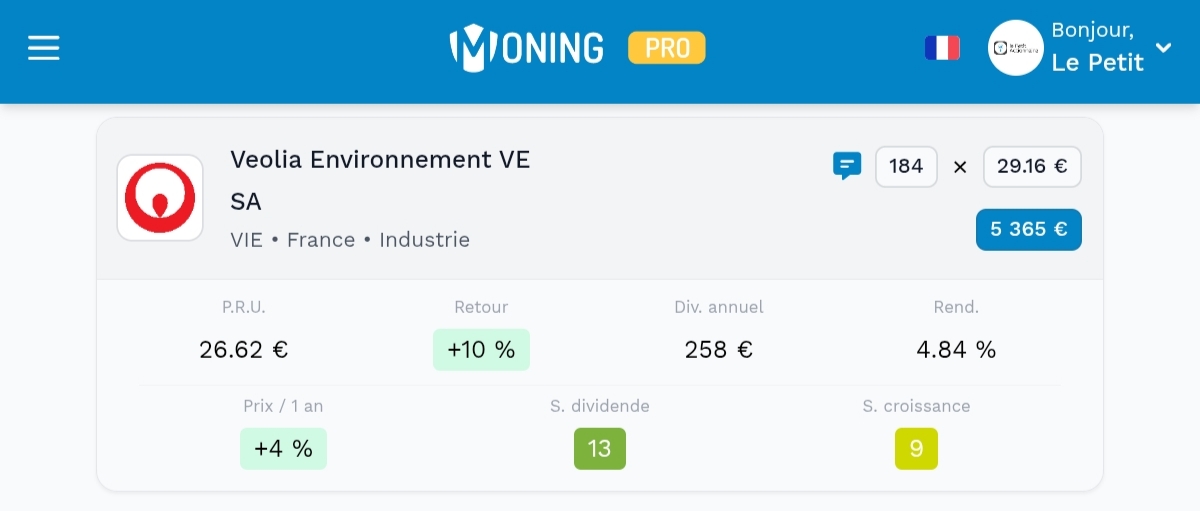Click the annual dividend value 258 €
This screenshot has height=511, width=1200.
click(718, 350)
